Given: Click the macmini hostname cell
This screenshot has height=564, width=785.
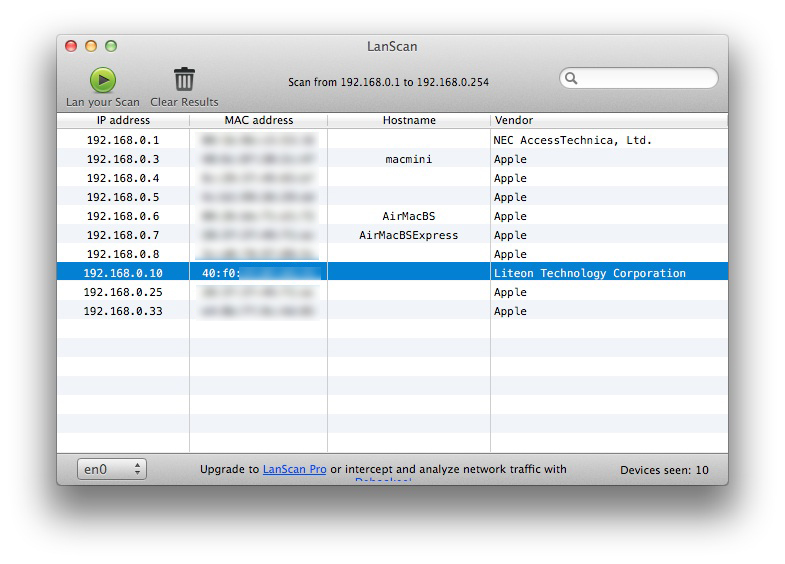Looking at the screenshot, I should (x=409, y=159).
